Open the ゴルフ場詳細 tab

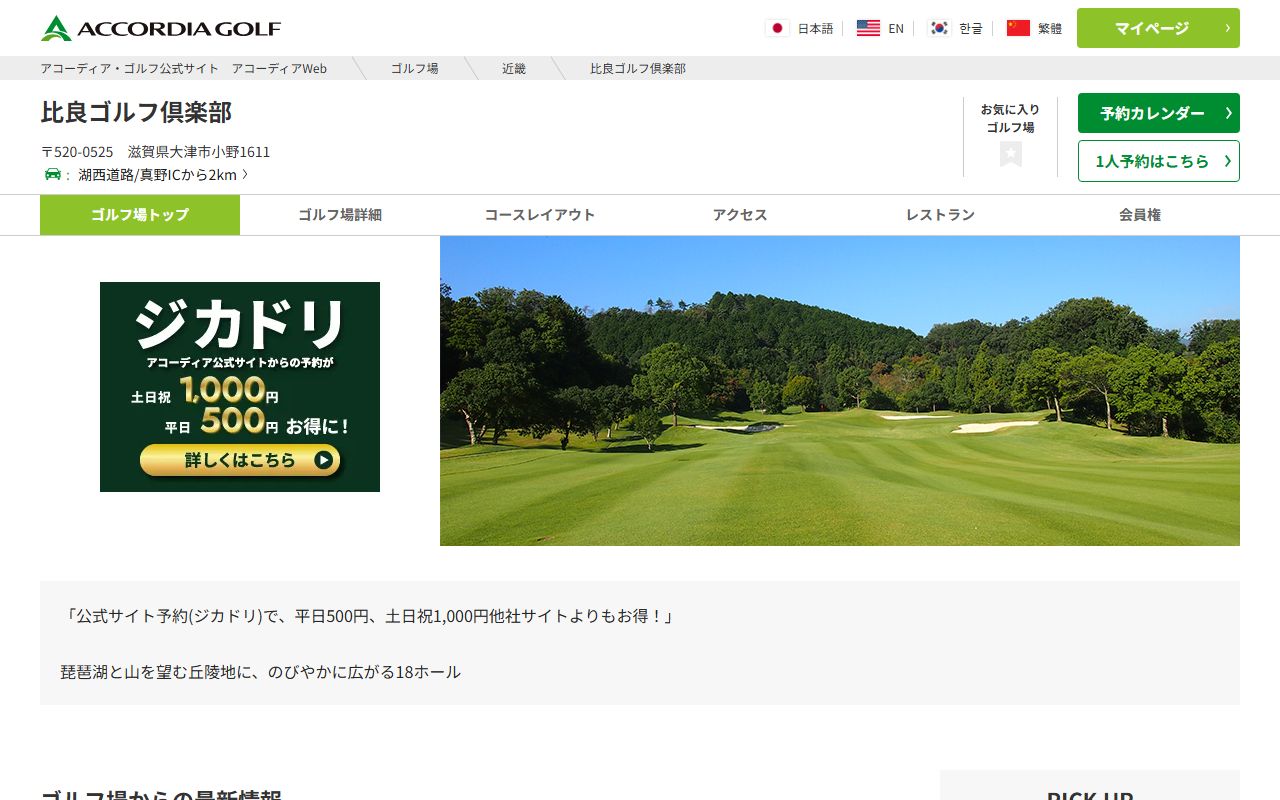tap(340, 215)
